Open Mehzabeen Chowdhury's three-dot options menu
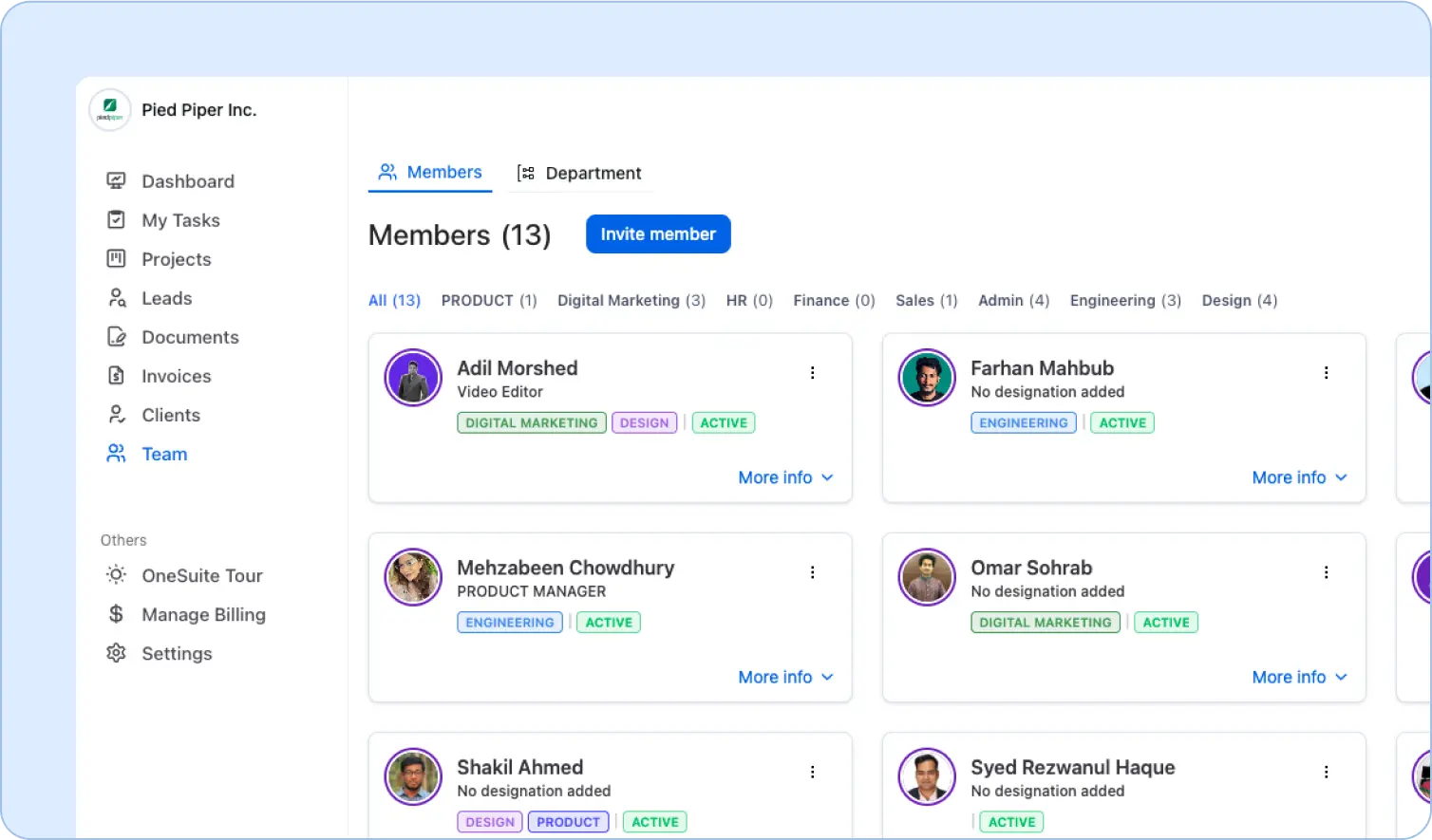1432x840 pixels. tap(812, 572)
